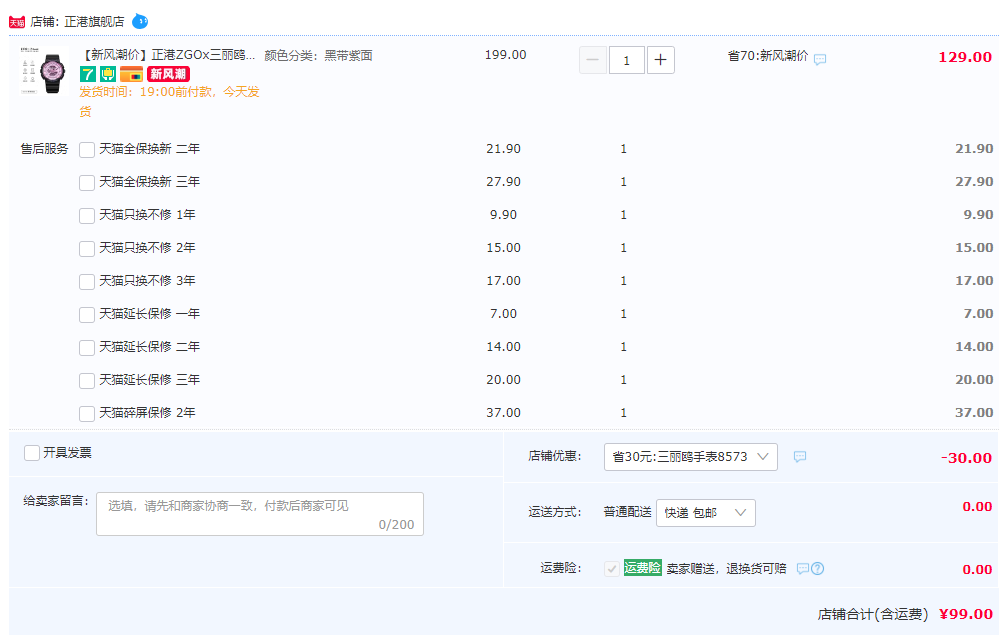Click the Tmall logo icon beside the store name
Screen dimensions: 999x635
[17, 22]
